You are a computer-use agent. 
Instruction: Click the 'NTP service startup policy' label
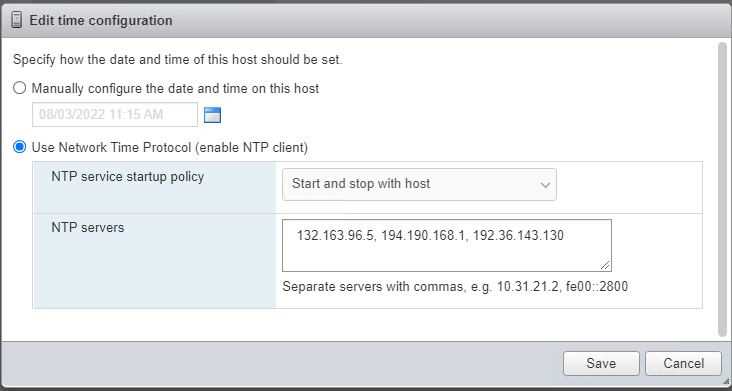[127, 177]
